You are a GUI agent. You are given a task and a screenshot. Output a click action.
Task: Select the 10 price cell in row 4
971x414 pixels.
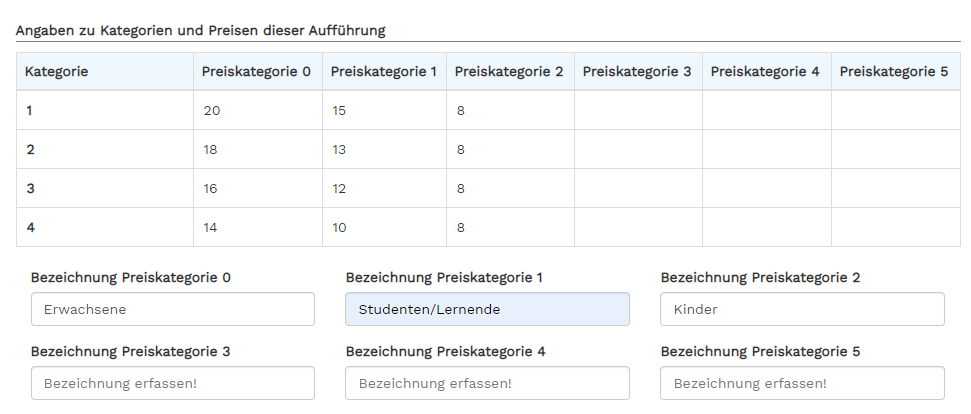click(x=385, y=228)
